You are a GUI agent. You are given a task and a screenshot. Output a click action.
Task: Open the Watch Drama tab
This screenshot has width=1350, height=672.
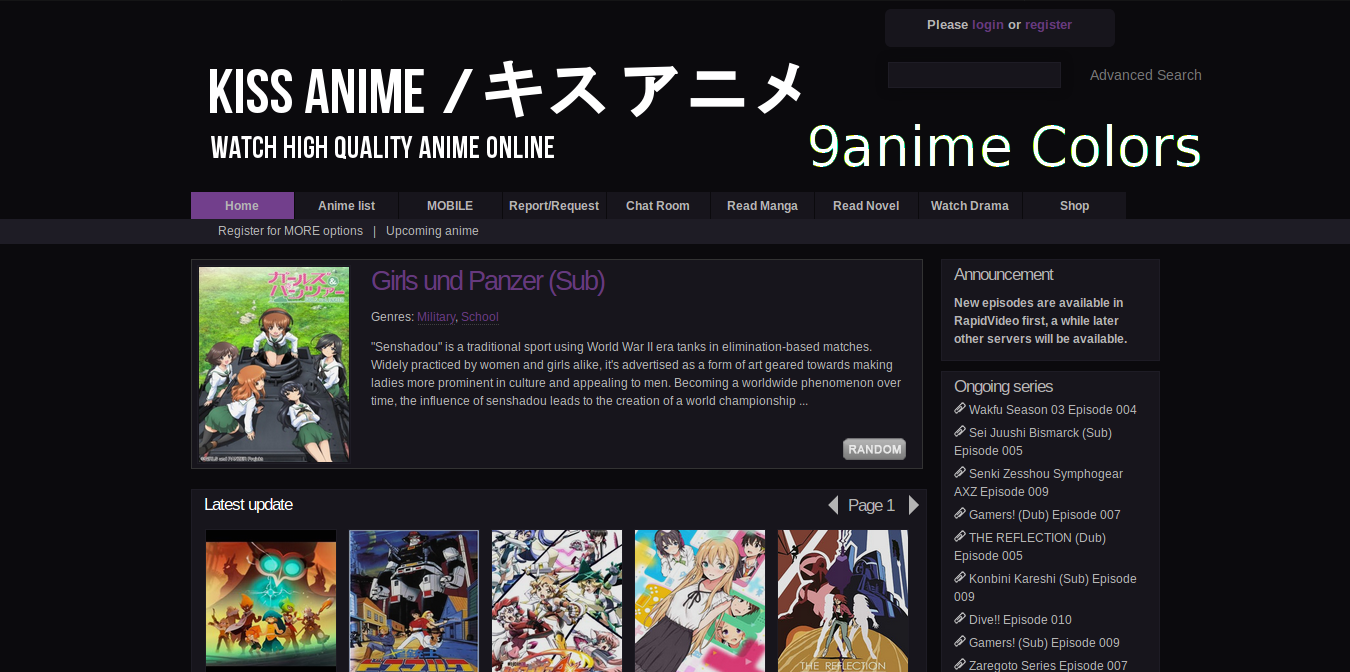click(970, 205)
